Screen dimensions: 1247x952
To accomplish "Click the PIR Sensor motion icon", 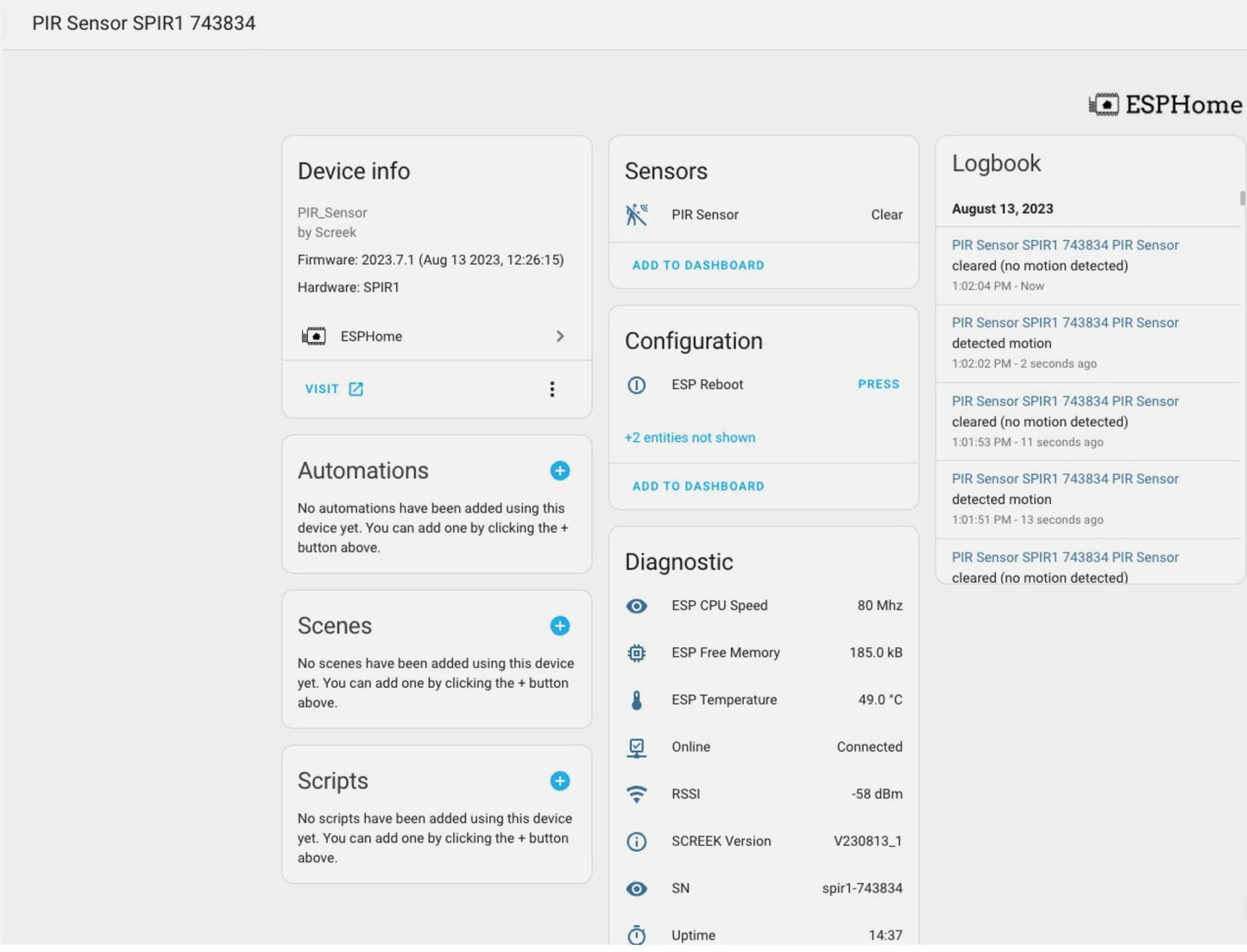I will [637, 215].
